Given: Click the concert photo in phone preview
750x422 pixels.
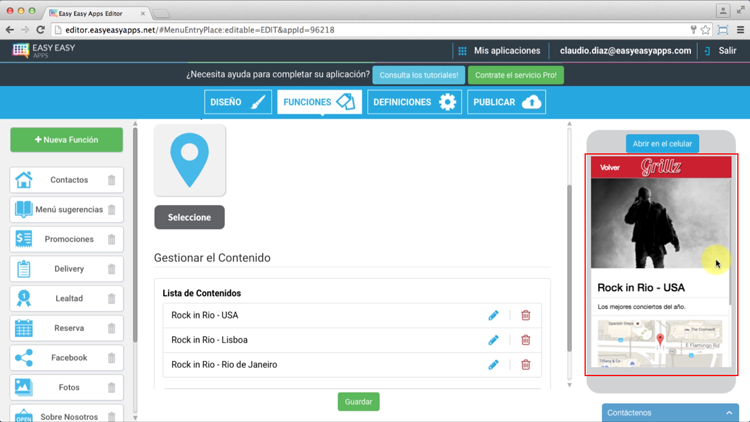Looking at the screenshot, I should click(661, 223).
